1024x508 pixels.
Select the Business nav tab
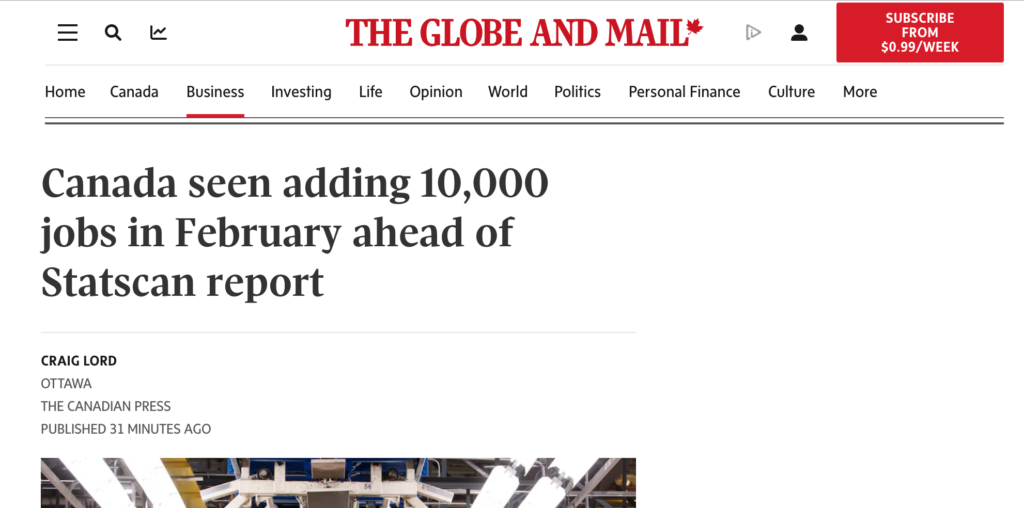215,92
